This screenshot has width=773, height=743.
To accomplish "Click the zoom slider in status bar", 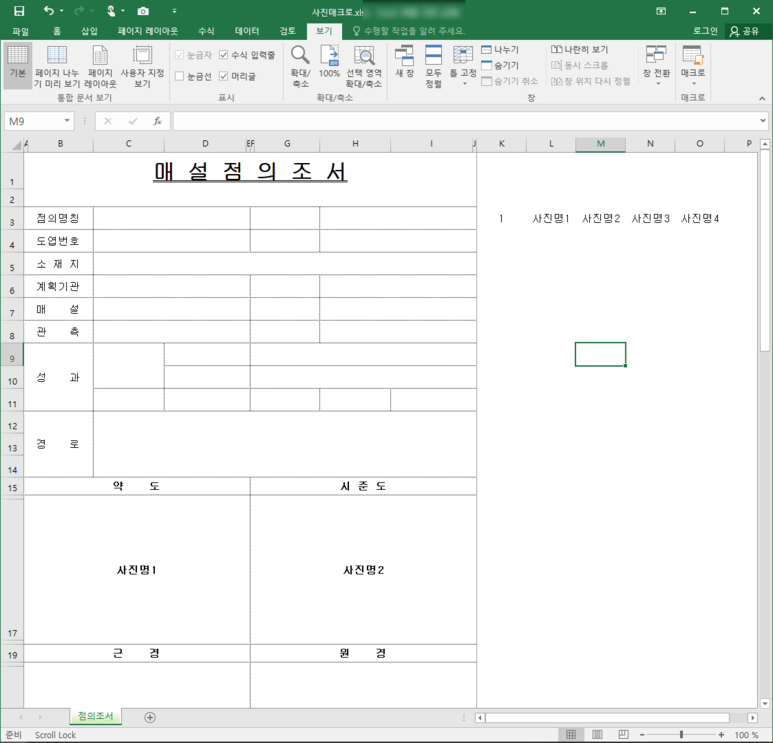I will tap(681, 735).
